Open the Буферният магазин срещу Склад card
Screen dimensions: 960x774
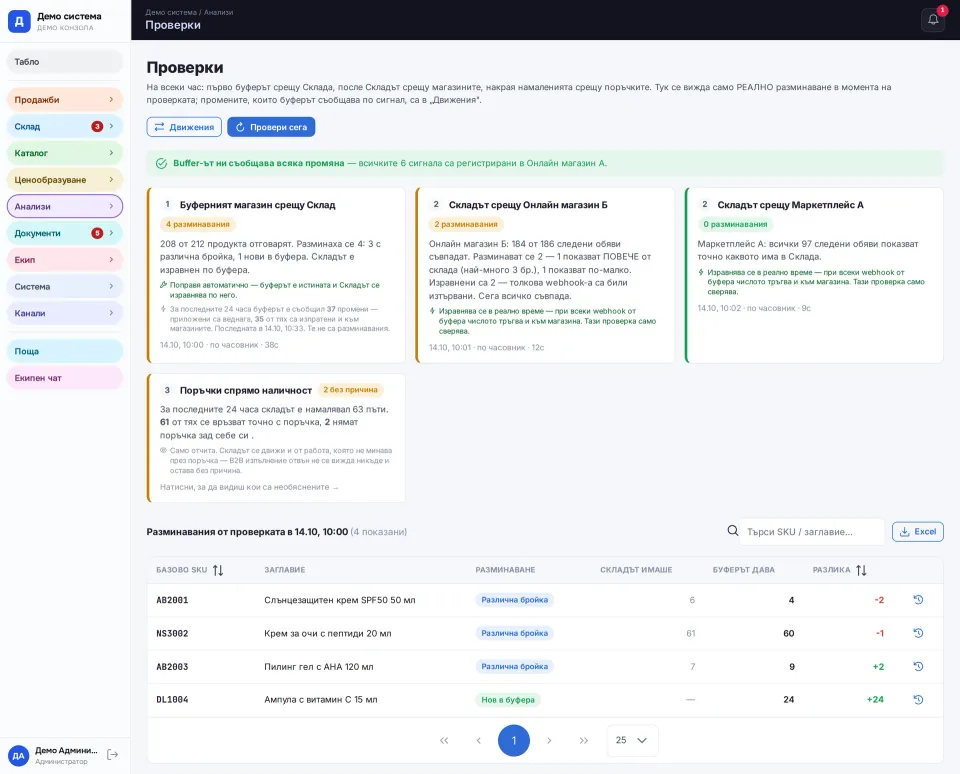[x=276, y=275]
